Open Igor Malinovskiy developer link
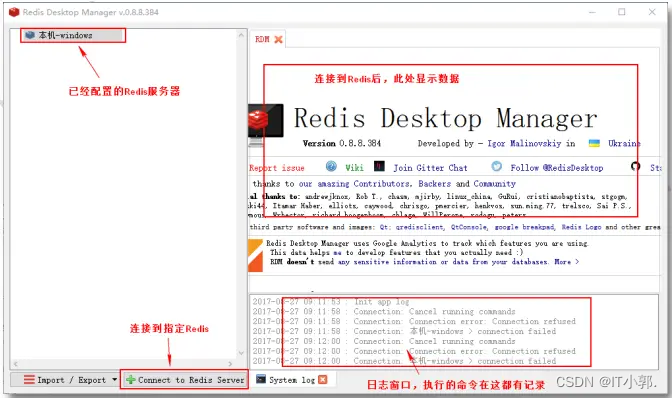Image resolution: width=672 pixels, height=398 pixels. tap(524, 144)
